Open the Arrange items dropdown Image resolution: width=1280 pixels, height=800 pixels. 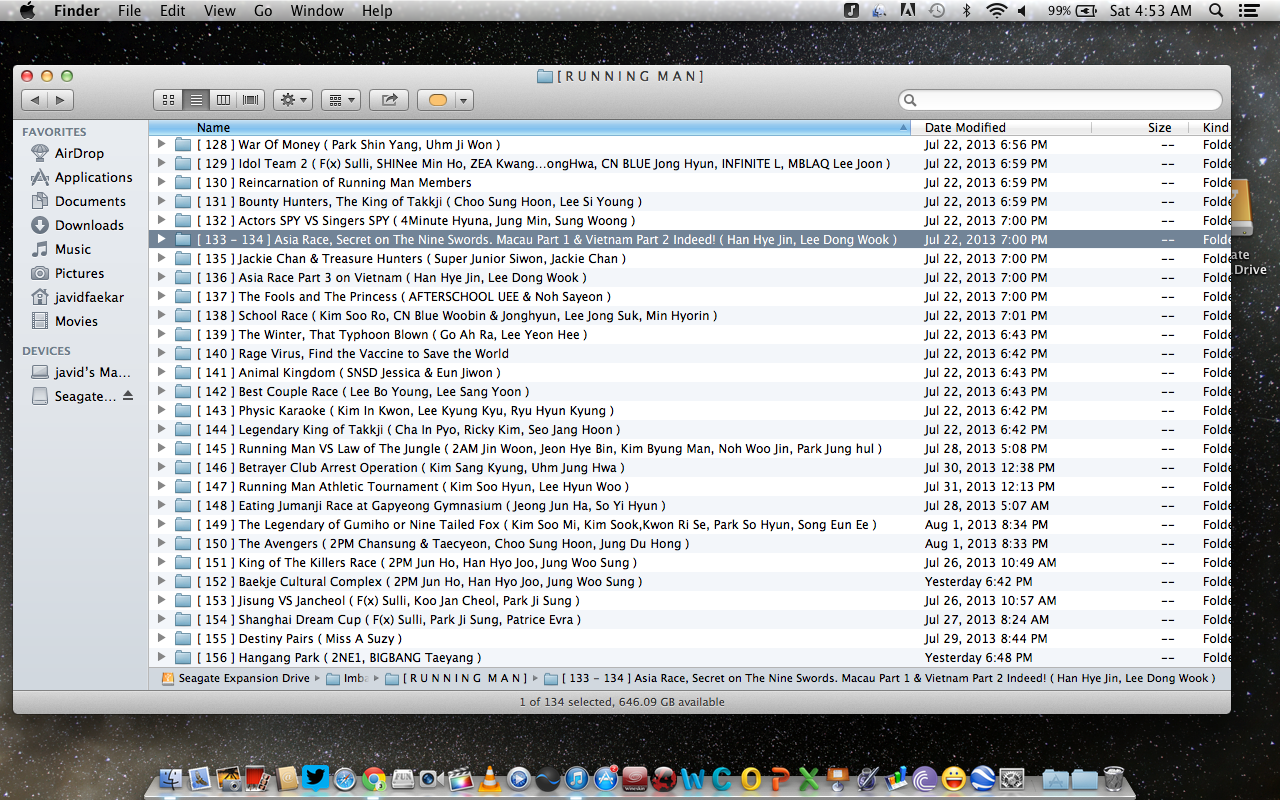point(341,100)
